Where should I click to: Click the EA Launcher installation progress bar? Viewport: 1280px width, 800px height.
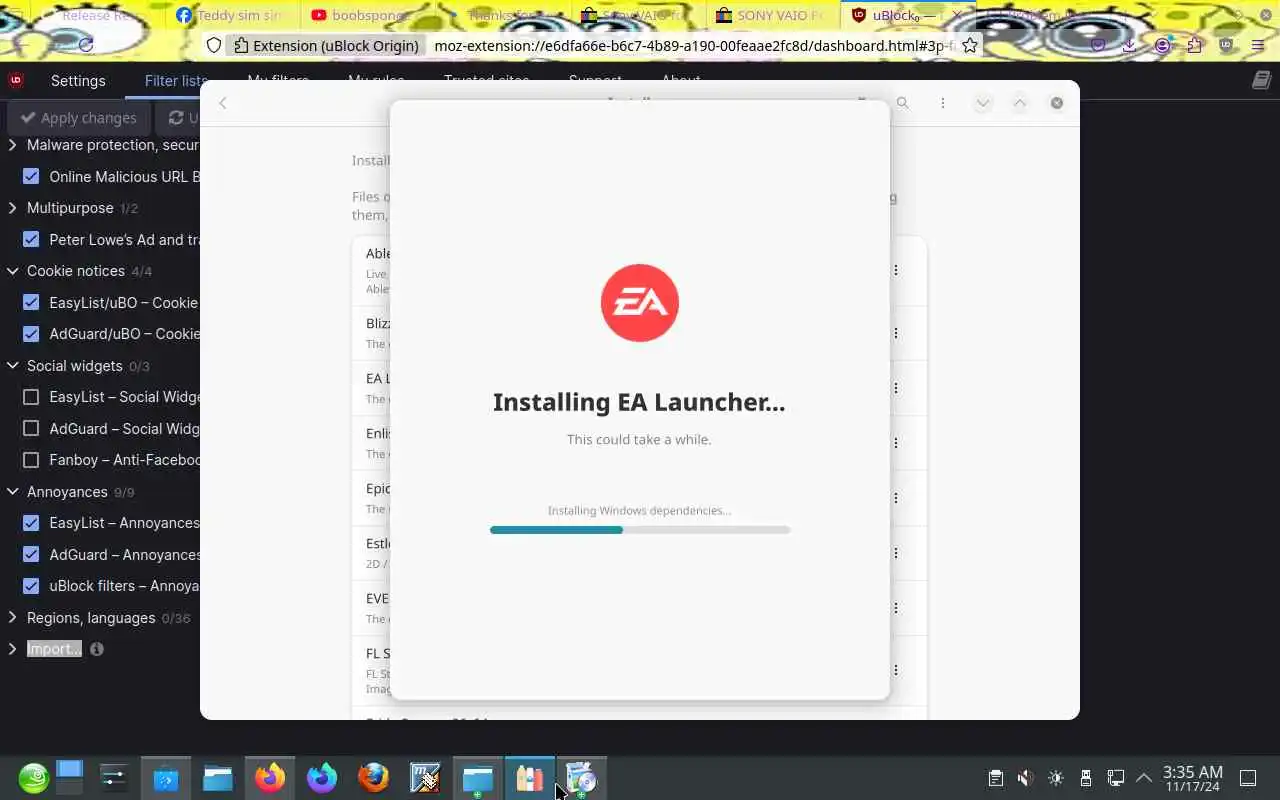[640, 530]
